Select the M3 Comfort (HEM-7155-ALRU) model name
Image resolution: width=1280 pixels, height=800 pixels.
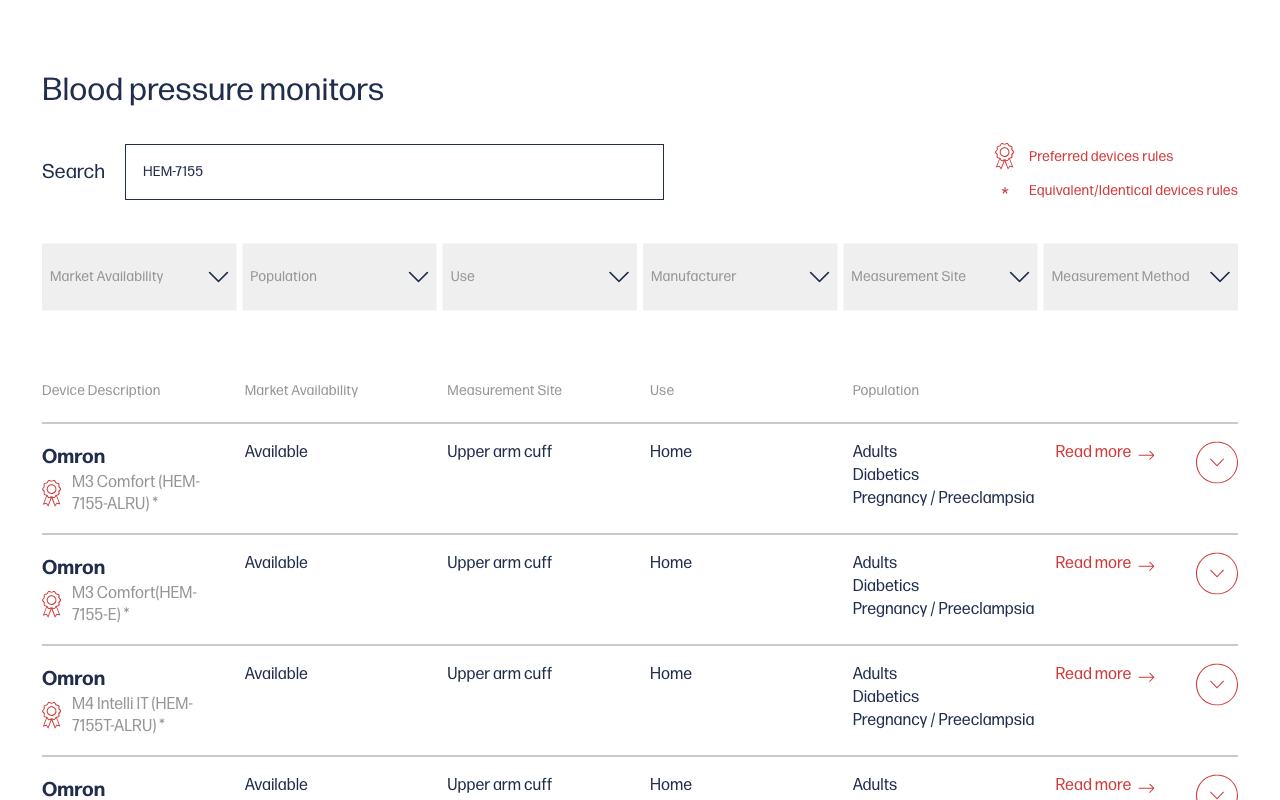coord(136,492)
